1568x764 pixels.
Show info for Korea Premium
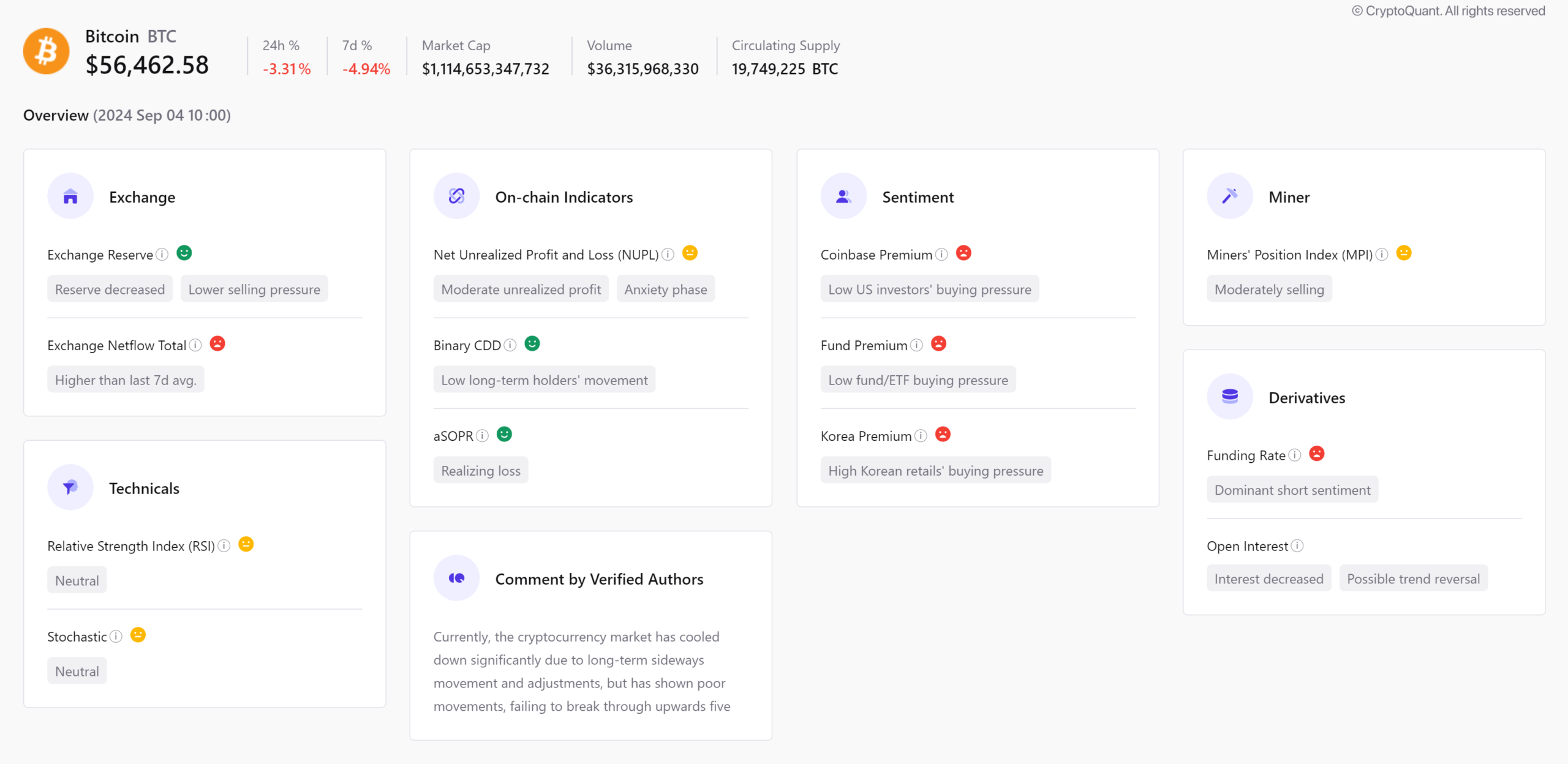(921, 435)
